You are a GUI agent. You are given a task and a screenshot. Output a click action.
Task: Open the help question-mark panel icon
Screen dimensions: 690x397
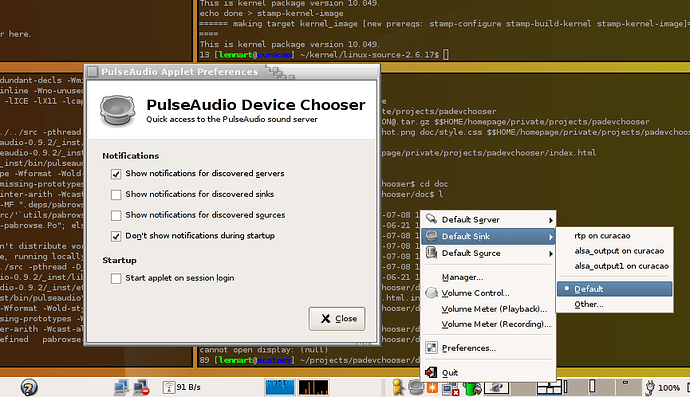(29, 387)
